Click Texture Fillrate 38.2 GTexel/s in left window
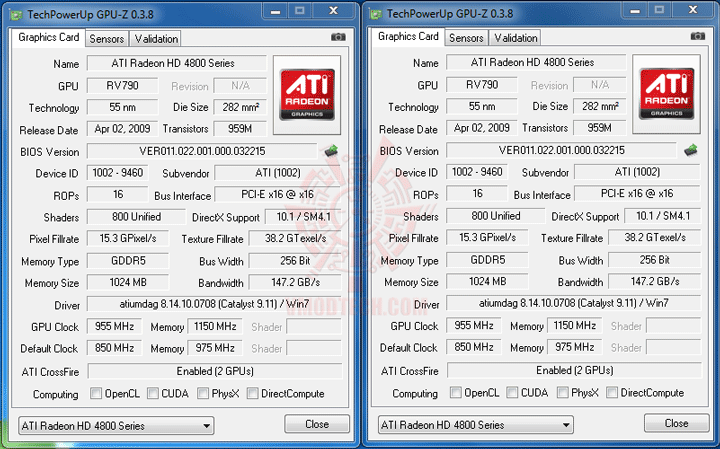720x449 pixels. [x=295, y=238]
